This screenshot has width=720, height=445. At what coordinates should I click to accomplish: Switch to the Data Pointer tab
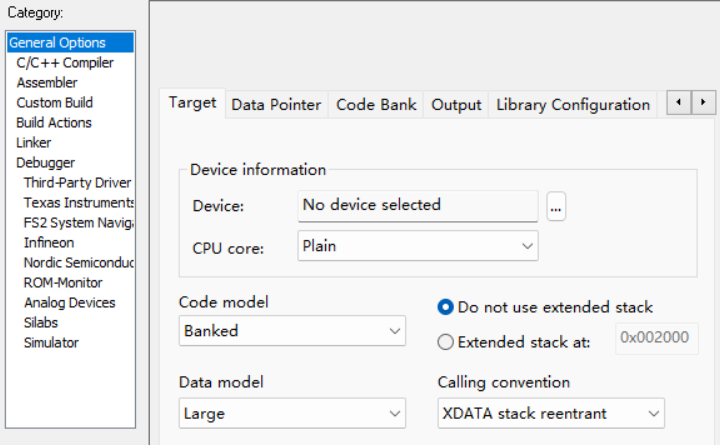click(x=276, y=105)
